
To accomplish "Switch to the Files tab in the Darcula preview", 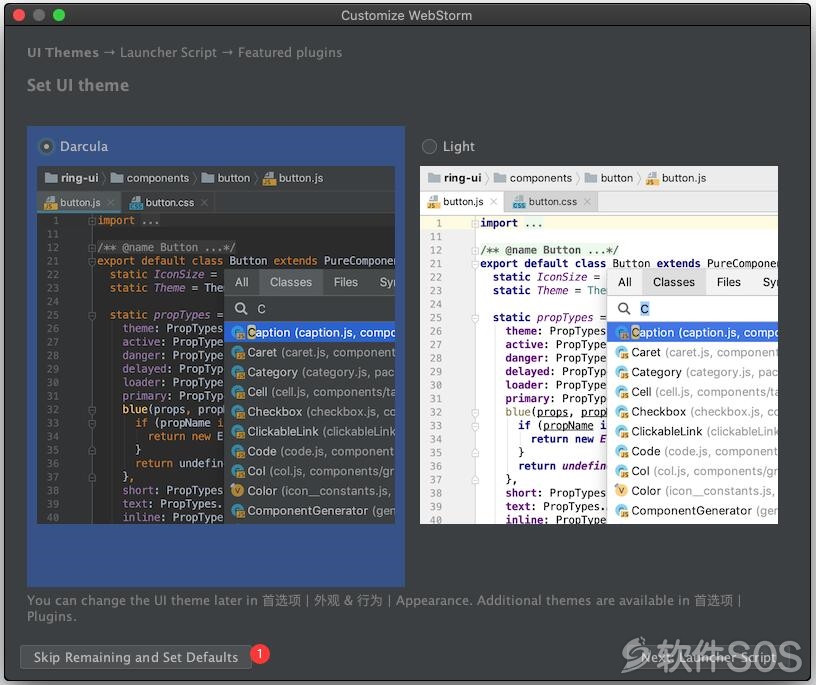I will coord(346,282).
